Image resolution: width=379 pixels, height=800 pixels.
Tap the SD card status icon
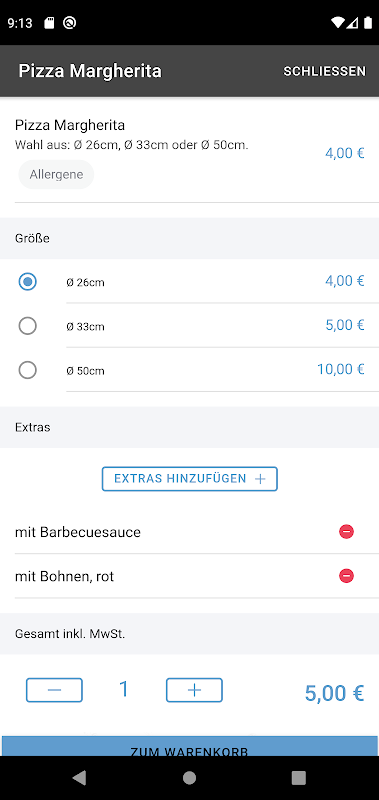[x=49, y=22]
